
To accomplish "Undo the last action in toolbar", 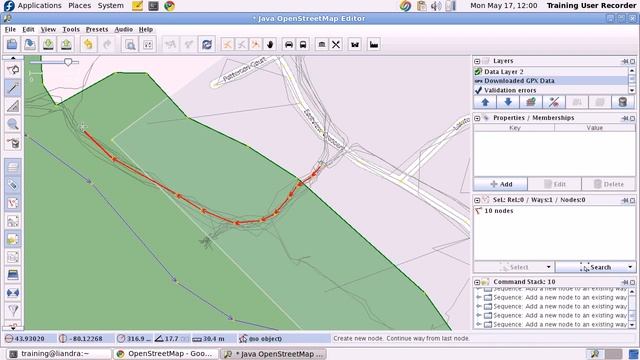I will pyautogui.click(x=88, y=44).
